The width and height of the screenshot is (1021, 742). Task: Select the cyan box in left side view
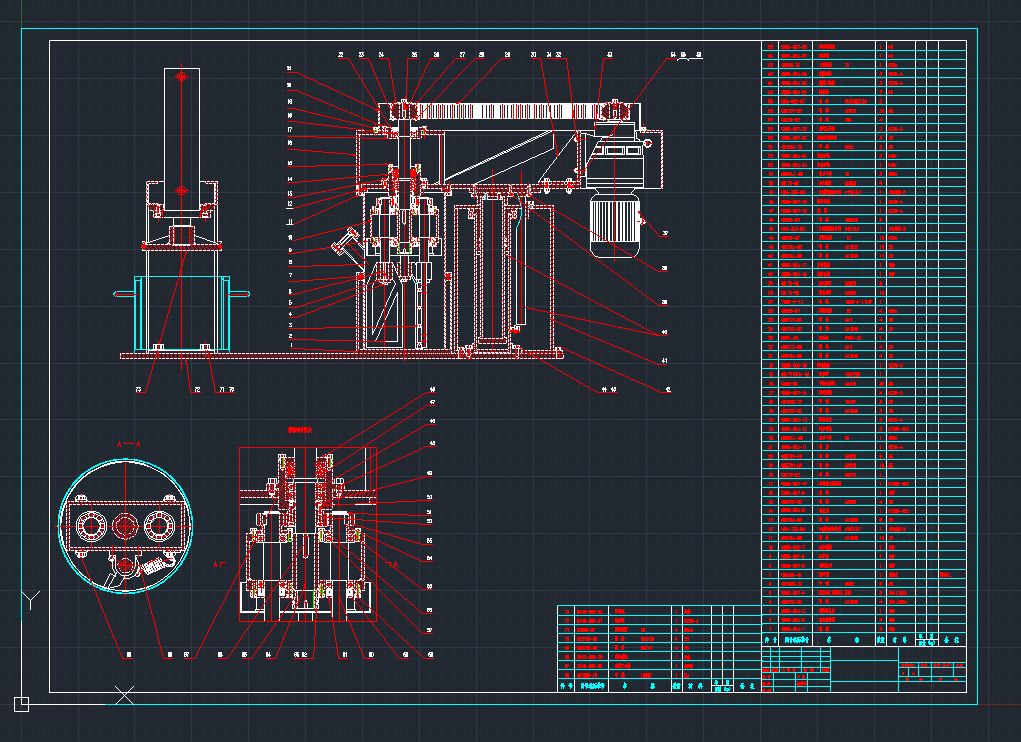click(182, 312)
